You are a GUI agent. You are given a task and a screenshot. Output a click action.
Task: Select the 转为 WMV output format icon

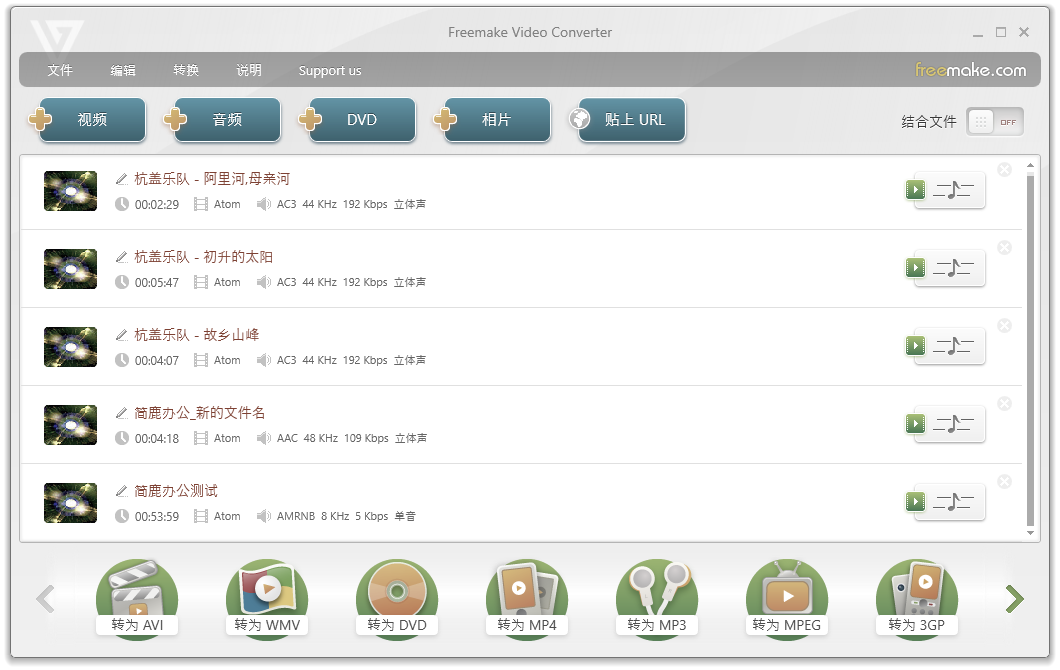click(x=267, y=594)
